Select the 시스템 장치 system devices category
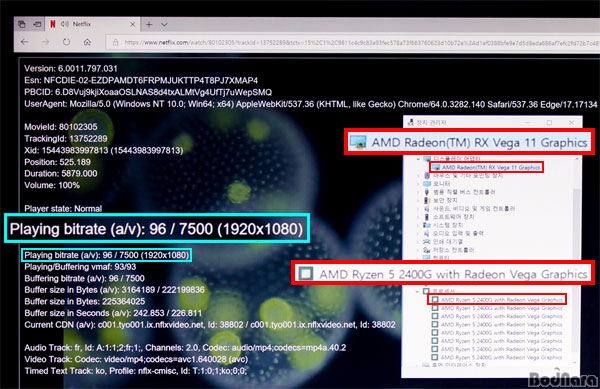Viewport: 600px width, 389px height. [x=448, y=225]
